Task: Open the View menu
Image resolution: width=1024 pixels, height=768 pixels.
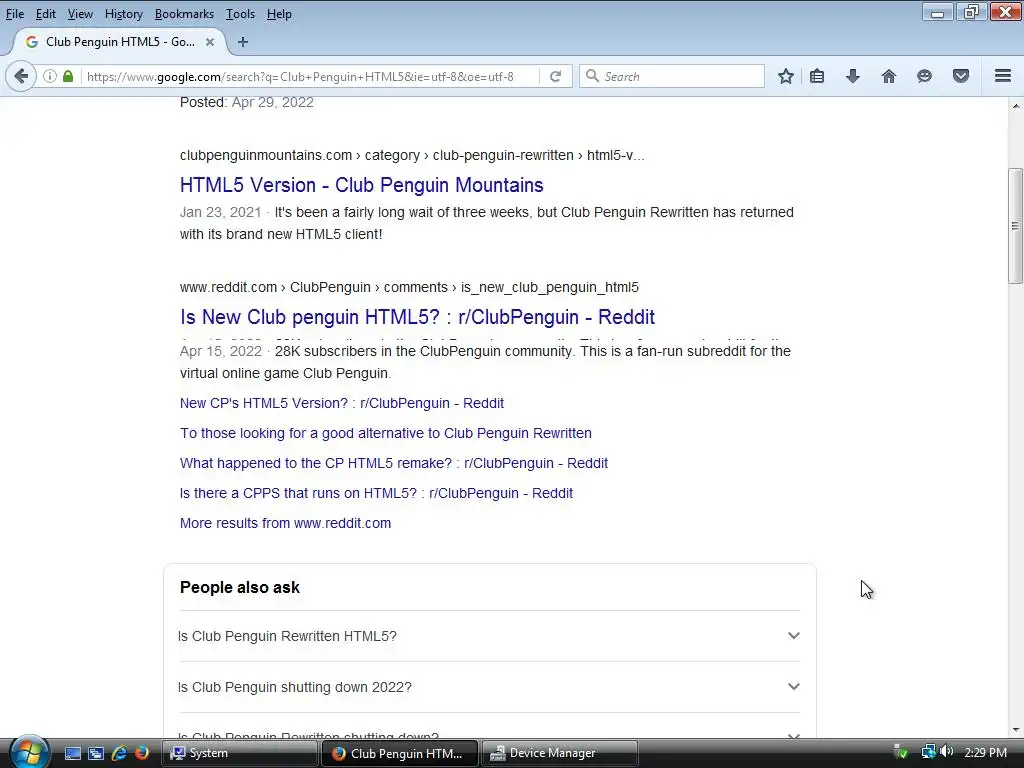Action: tap(80, 14)
